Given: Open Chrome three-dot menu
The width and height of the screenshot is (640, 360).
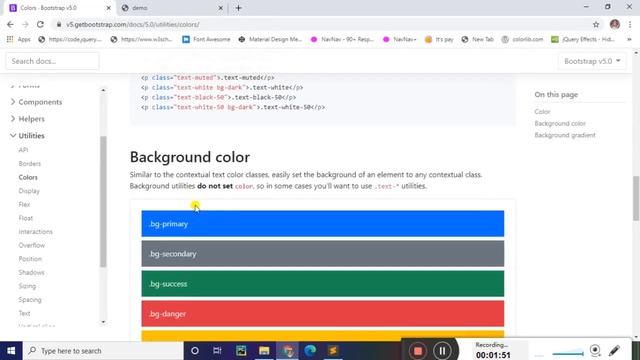Looking at the screenshot, I should 630,24.
